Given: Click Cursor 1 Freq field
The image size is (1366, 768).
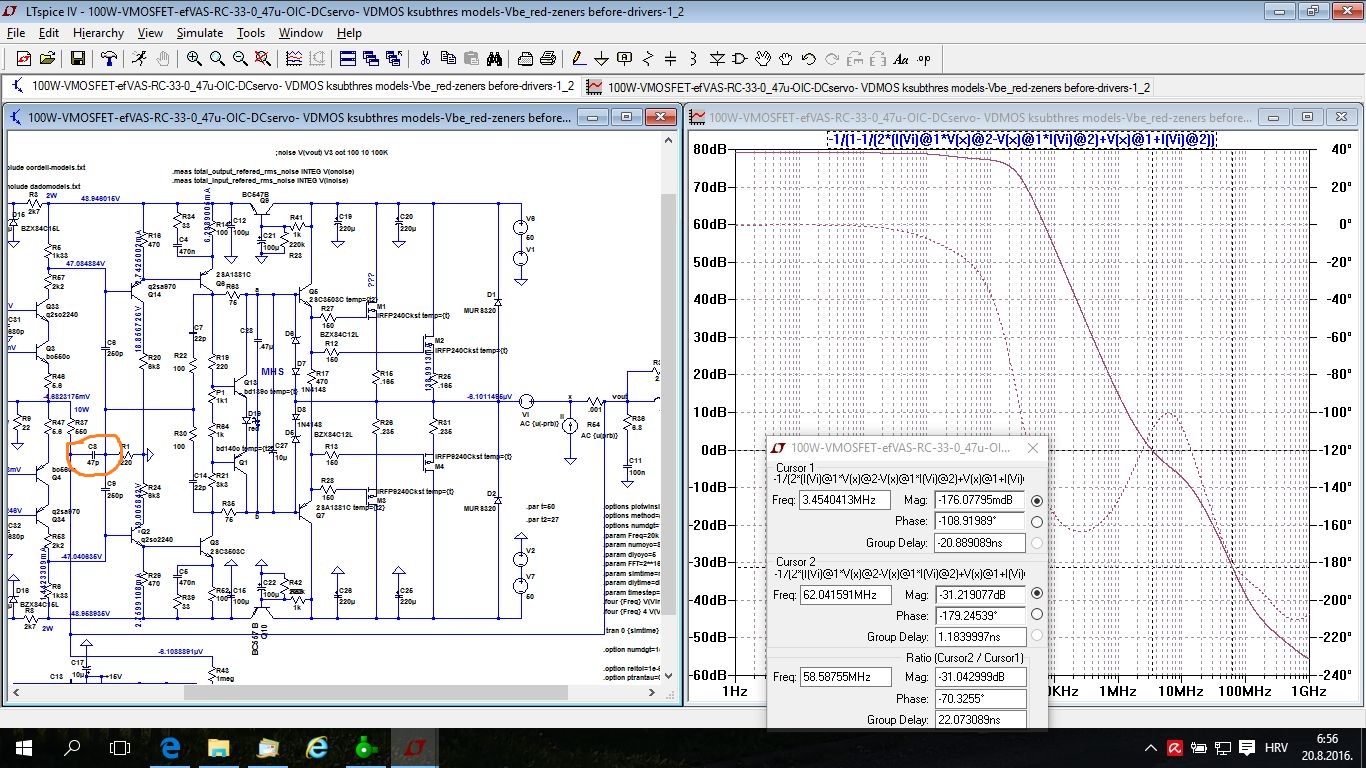Looking at the screenshot, I should 845,500.
